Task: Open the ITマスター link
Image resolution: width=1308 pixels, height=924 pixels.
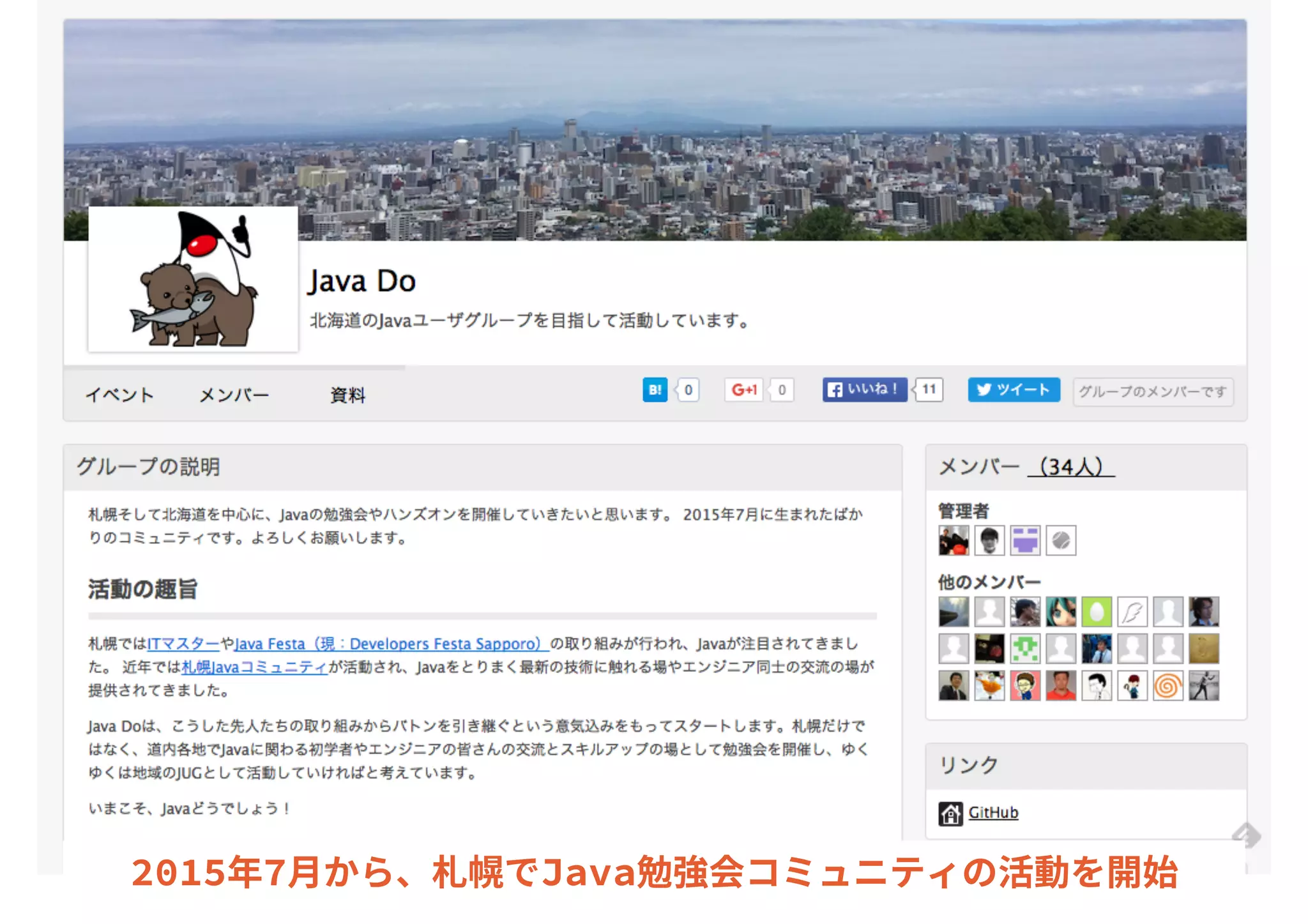Action: 183,644
